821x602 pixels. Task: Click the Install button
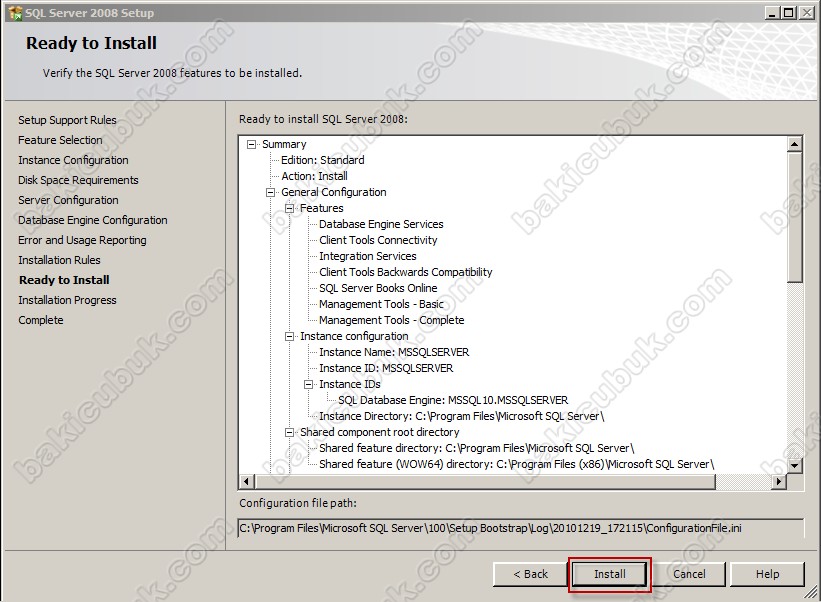[609, 574]
